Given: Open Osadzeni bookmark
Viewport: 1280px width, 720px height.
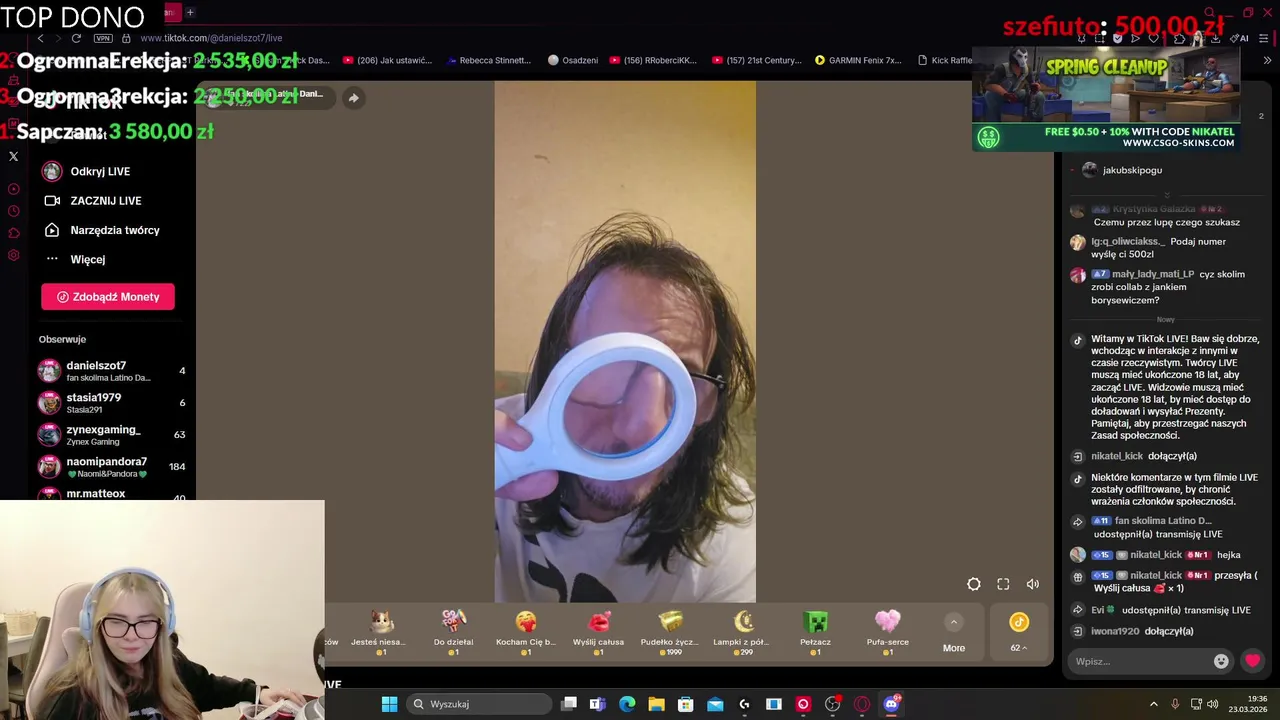Looking at the screenshot, I should click(573, 60).
